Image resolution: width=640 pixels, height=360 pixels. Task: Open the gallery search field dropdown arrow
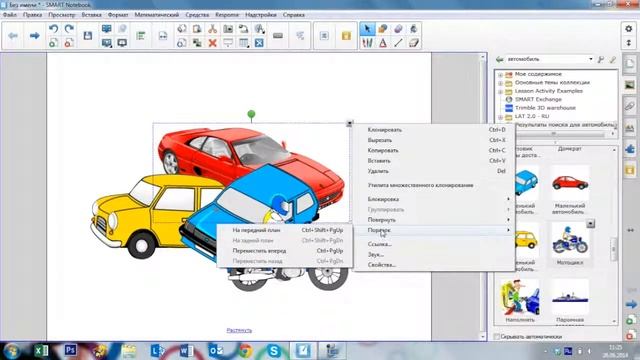[591, 60]
